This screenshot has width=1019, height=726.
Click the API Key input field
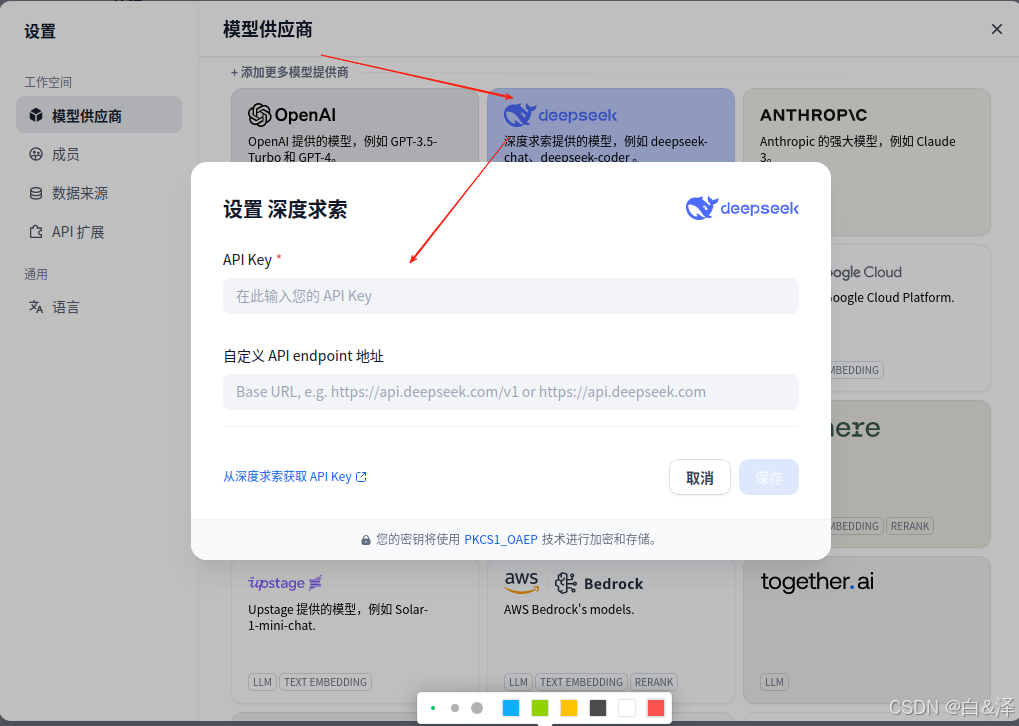click(x=510, y=296)
